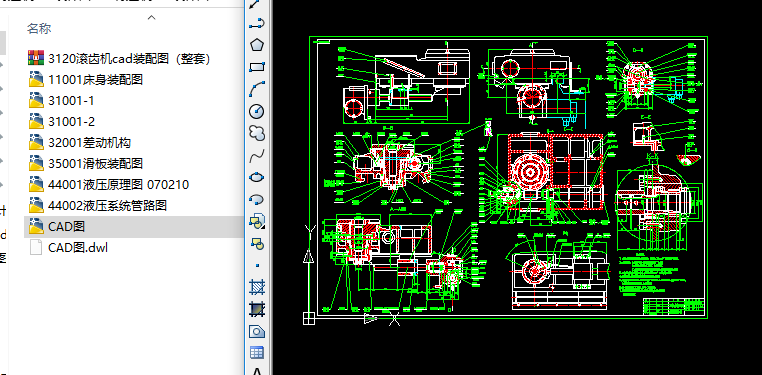Select the 3120滚齿机cad装配图 archive file

[119, 59]
